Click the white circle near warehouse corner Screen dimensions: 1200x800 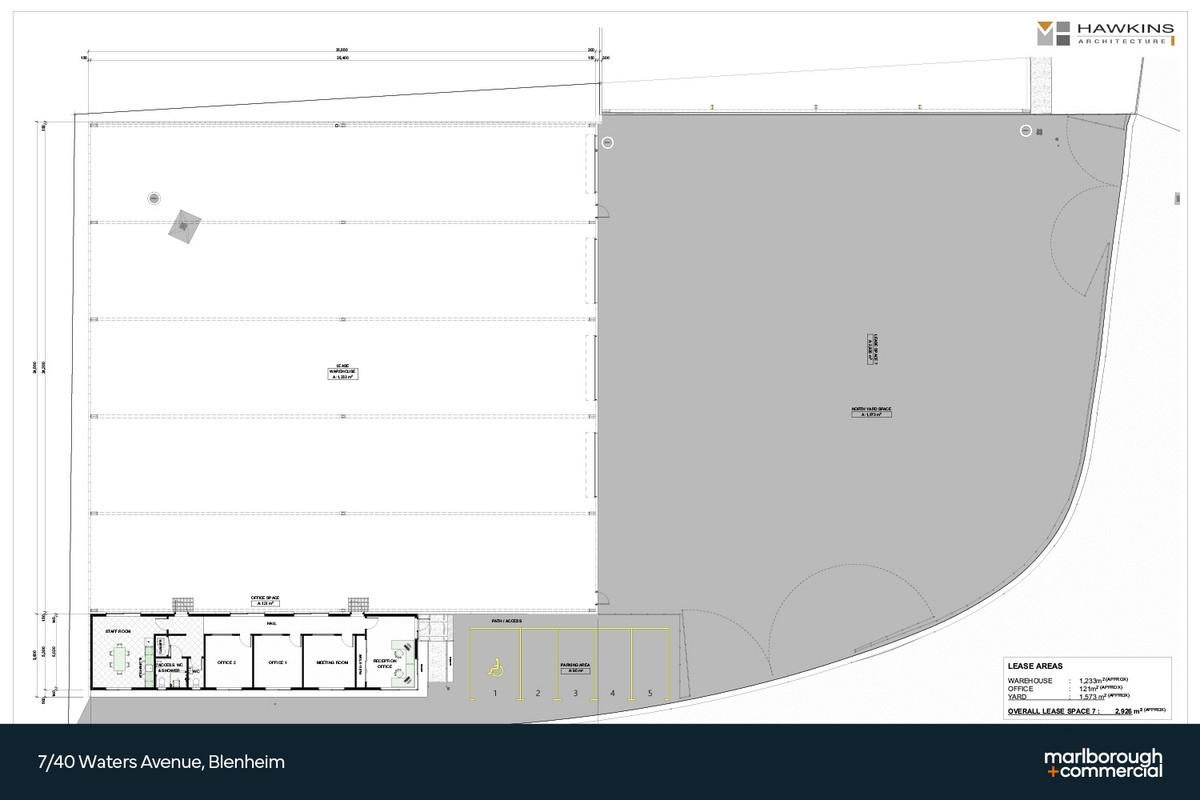pyautogui.click(x=608, y=142)
